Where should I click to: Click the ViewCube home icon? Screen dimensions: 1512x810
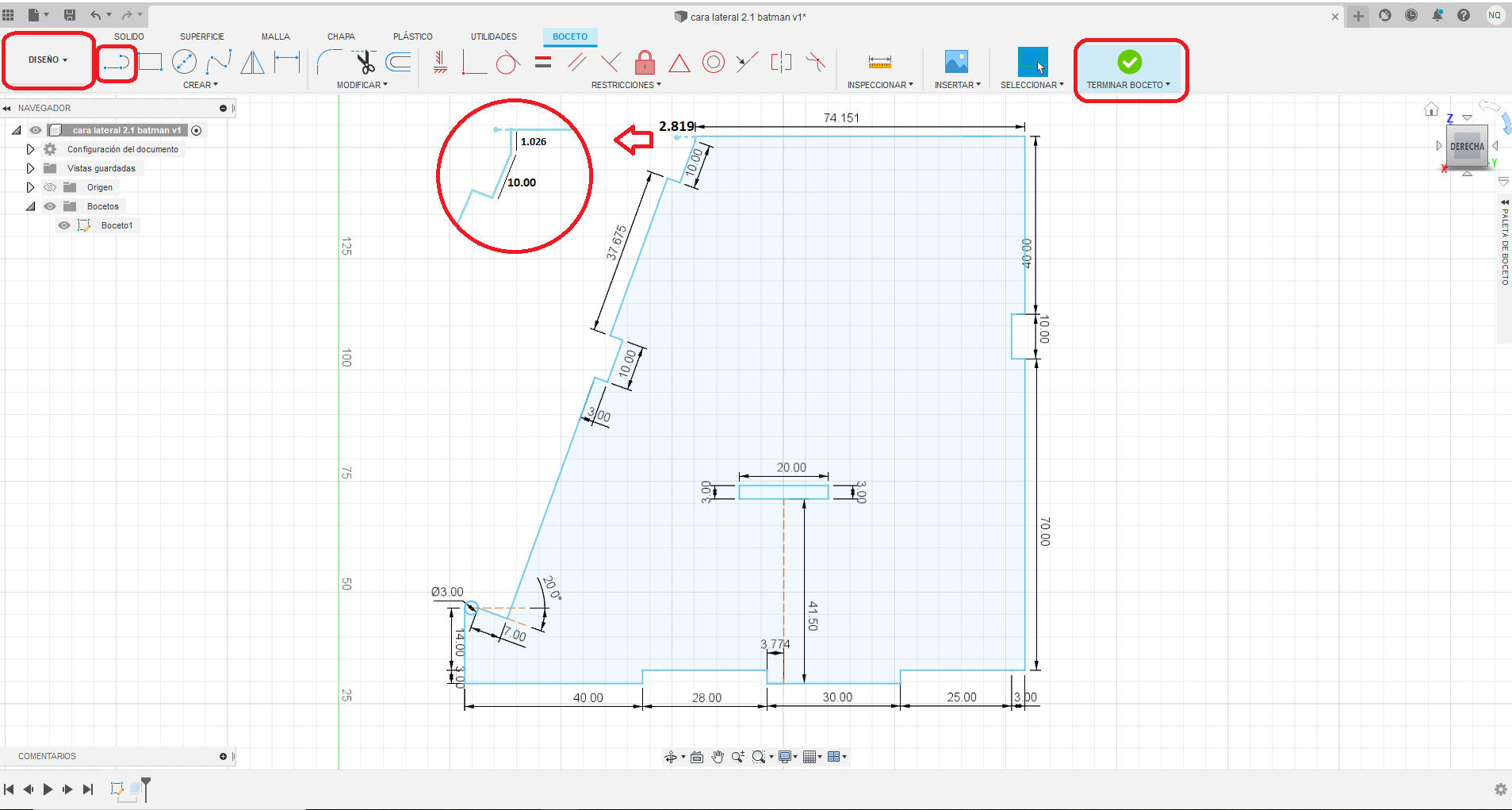(1431, 109)
